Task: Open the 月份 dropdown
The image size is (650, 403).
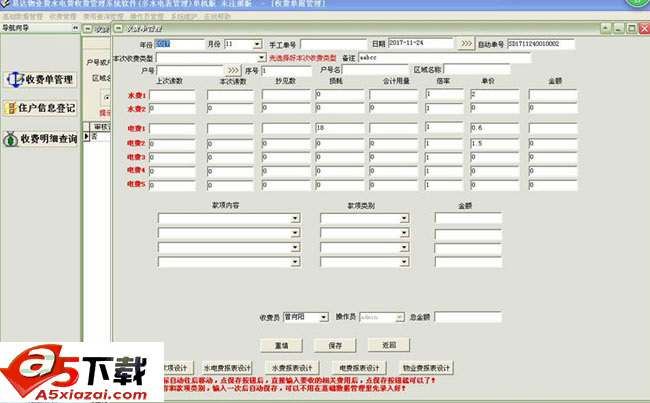Action: 257,44
